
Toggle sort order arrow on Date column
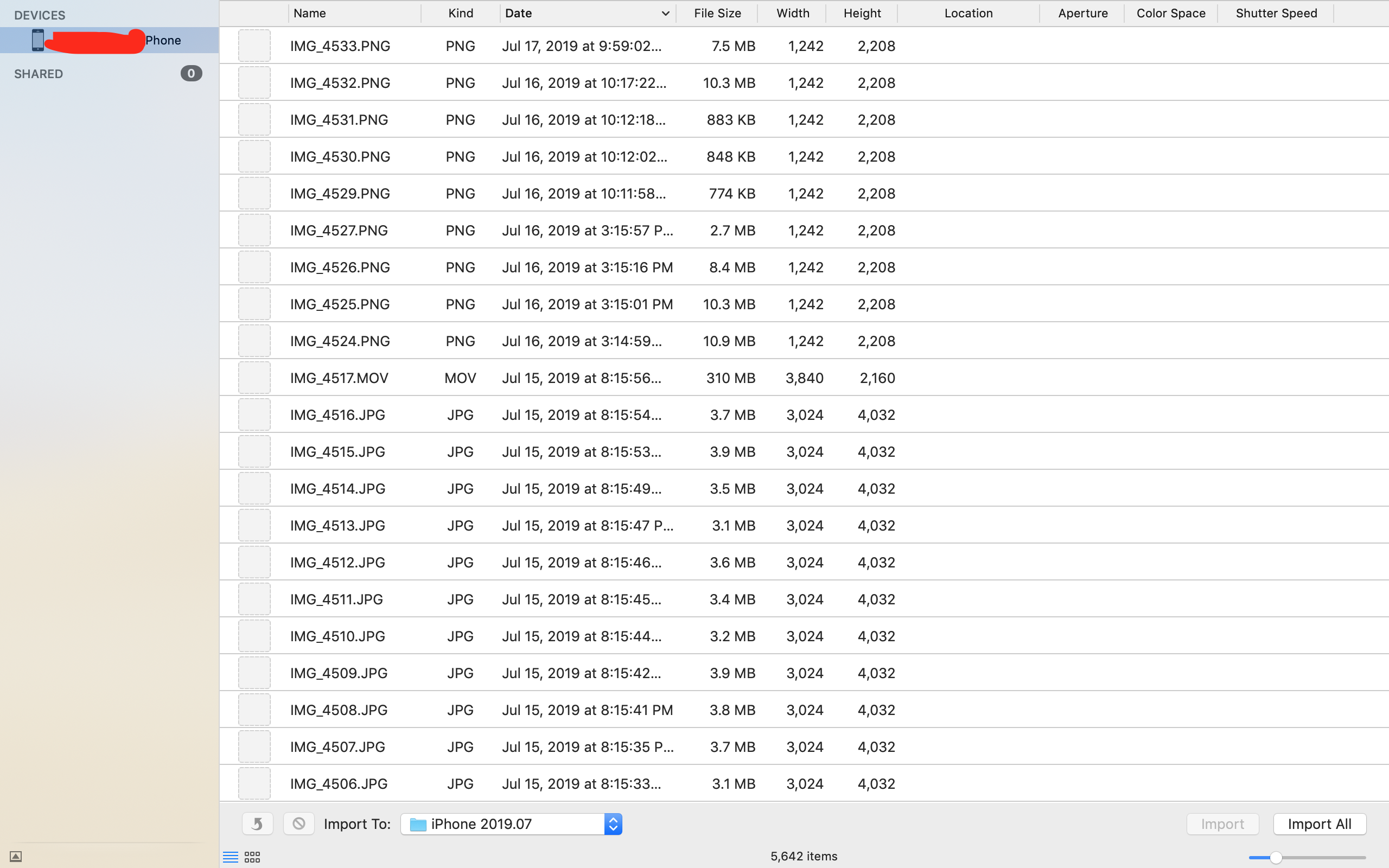[665, 13]
